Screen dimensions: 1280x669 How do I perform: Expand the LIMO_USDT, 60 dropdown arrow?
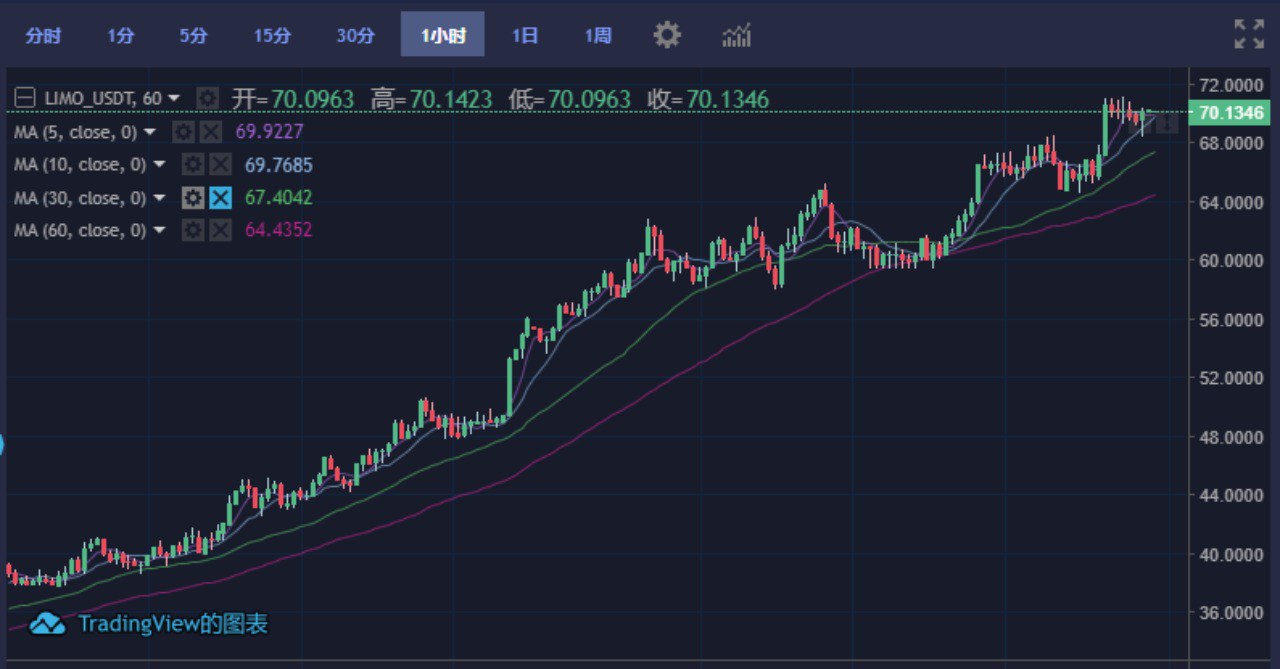point(174,98)
